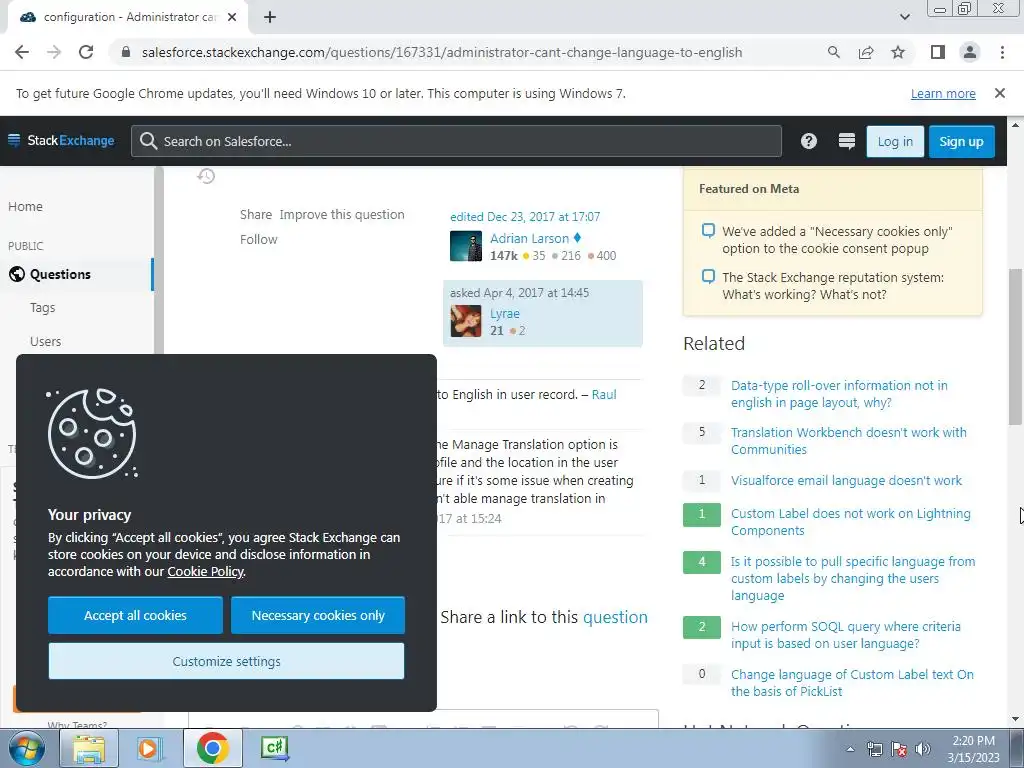Open the Stack Exchange sites switcher icon

click(846, 141)
